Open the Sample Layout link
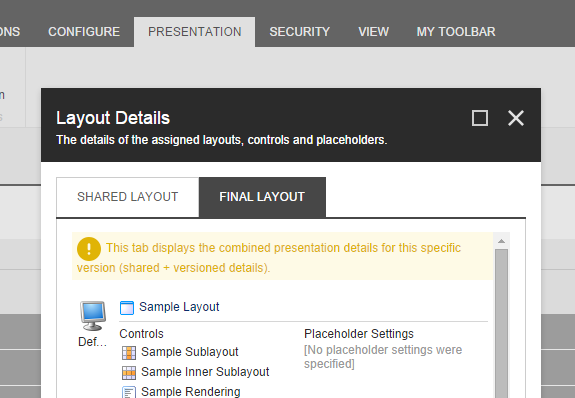 coord(179,307)
